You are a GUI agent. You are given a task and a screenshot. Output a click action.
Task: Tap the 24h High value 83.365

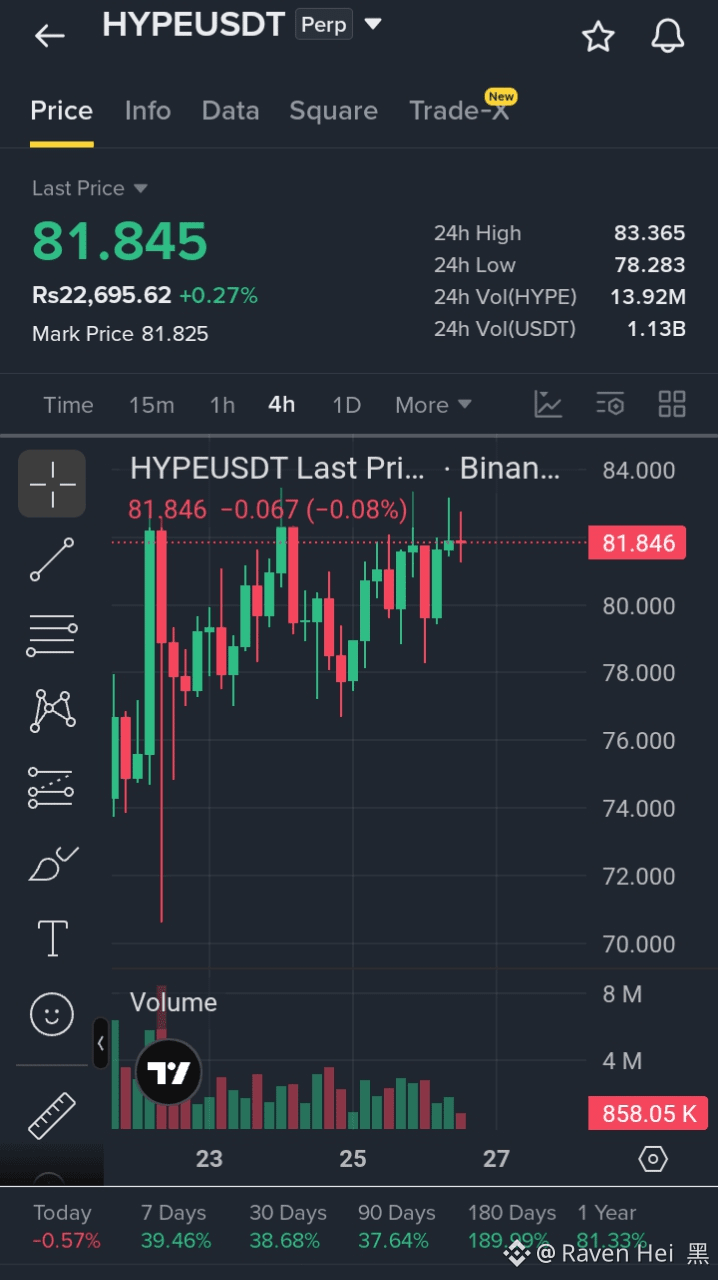click(x=650, y=233)
